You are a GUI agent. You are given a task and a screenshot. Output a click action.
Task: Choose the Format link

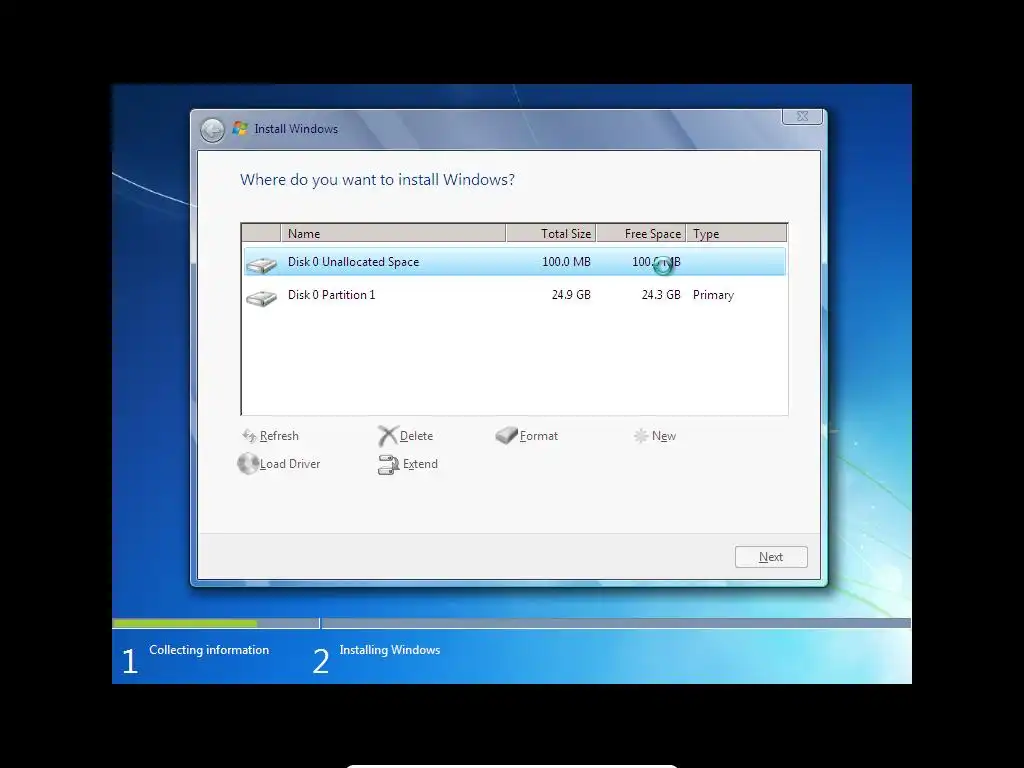(539, 436)
